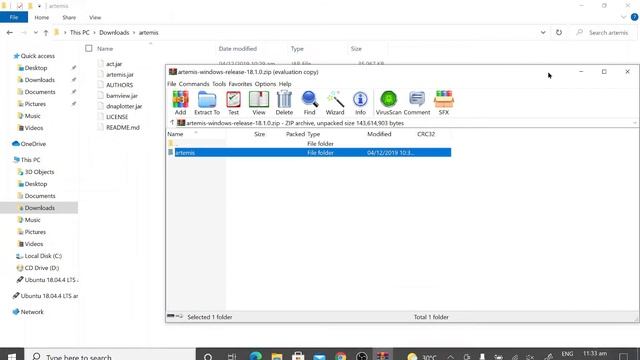This screenshot has width=640, height=360.
Task: Open the recent locations dropdown arrow
Action: (36, 33)
